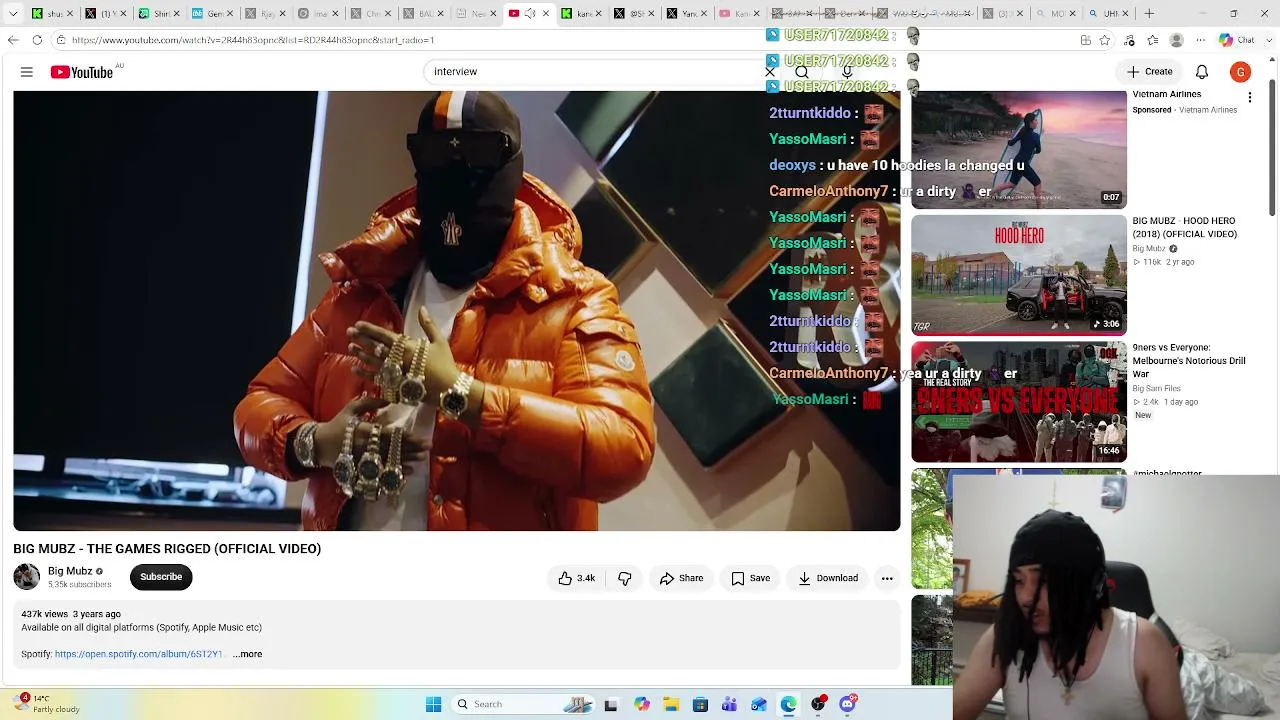
Task: Download the video
Action: tap(828, 578)
